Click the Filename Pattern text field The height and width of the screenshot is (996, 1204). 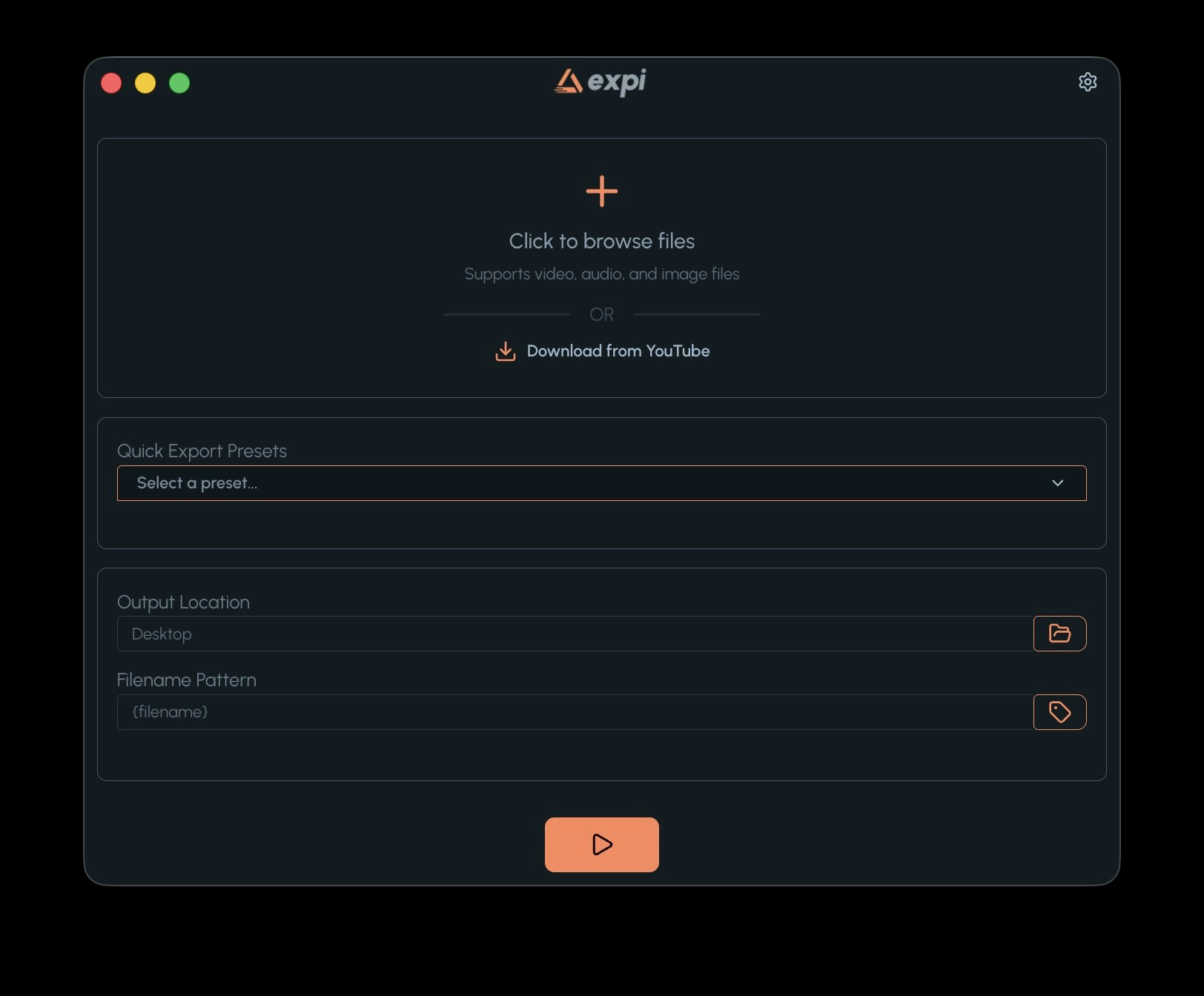pyautogui.click(x=571, y=712)
